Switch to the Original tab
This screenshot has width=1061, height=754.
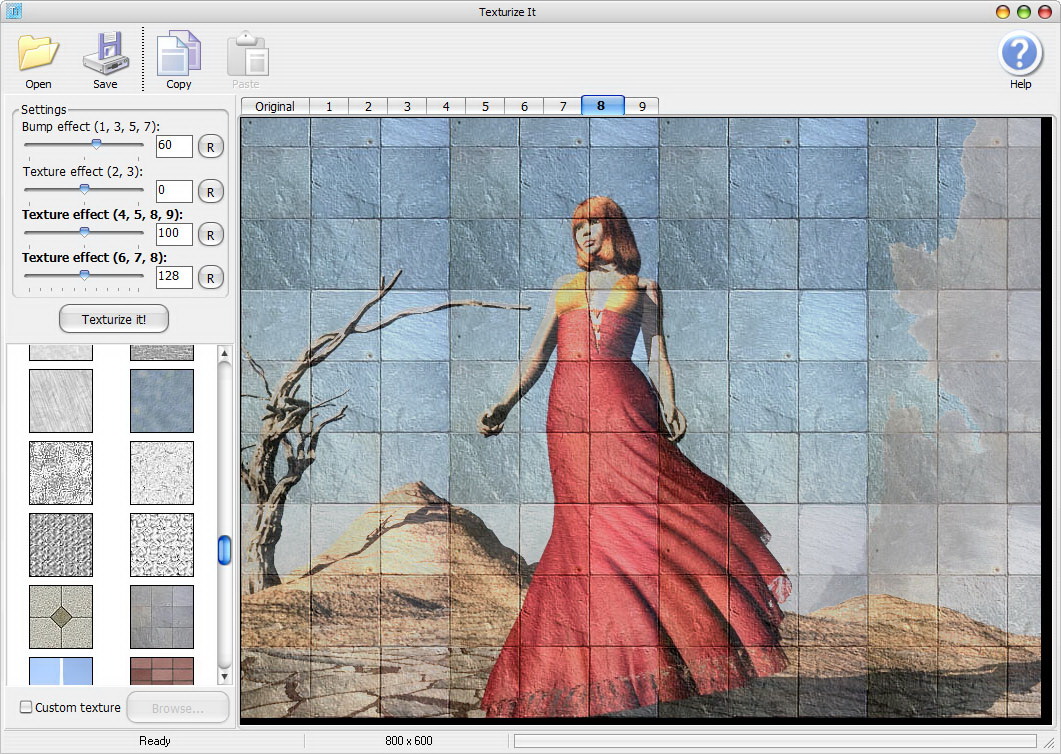pos(274,106)
